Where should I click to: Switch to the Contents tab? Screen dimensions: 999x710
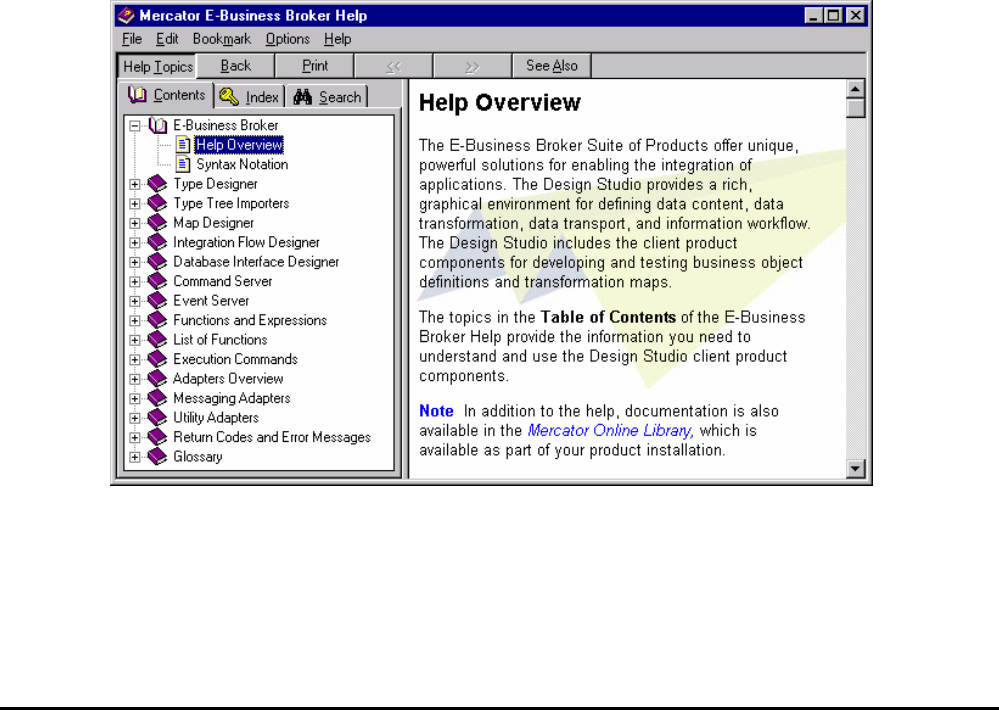[x=167, y=95]
